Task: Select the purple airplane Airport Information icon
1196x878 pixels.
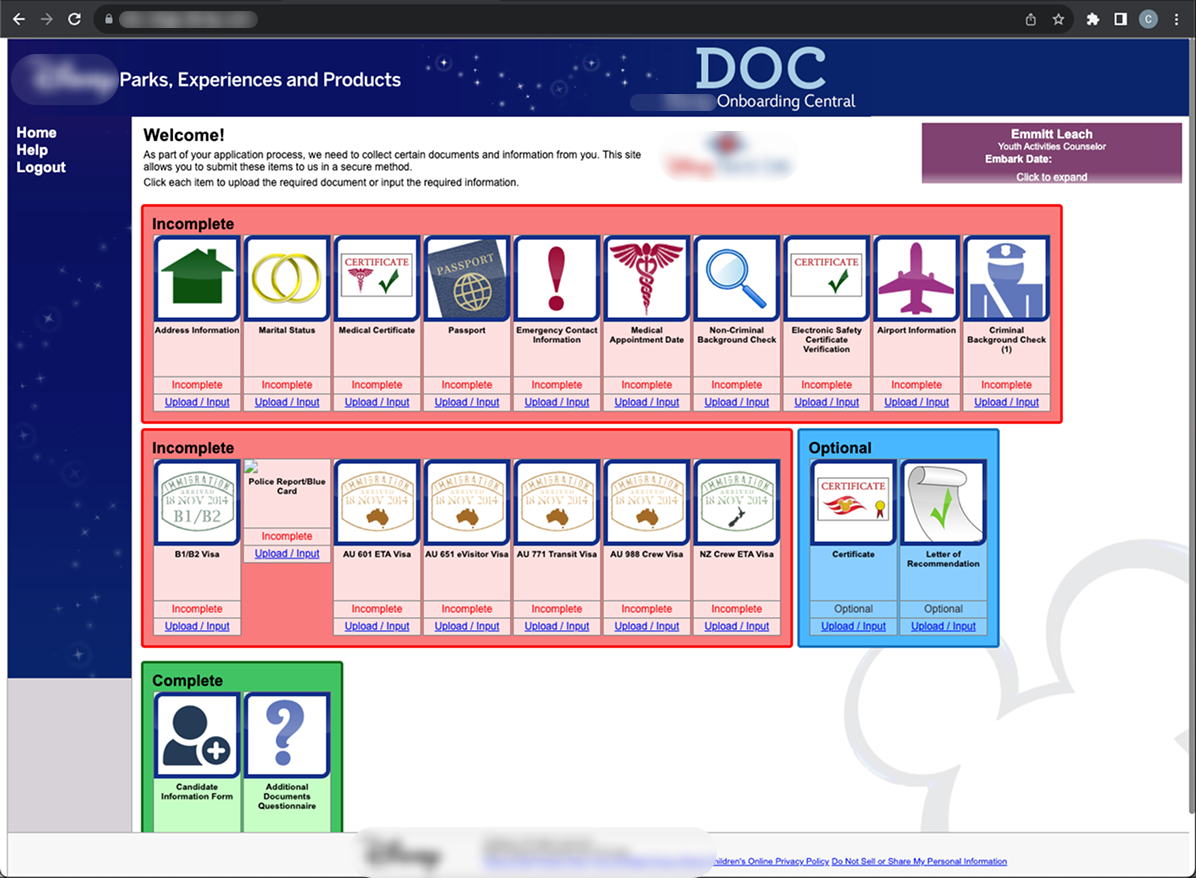Action: 917,279
